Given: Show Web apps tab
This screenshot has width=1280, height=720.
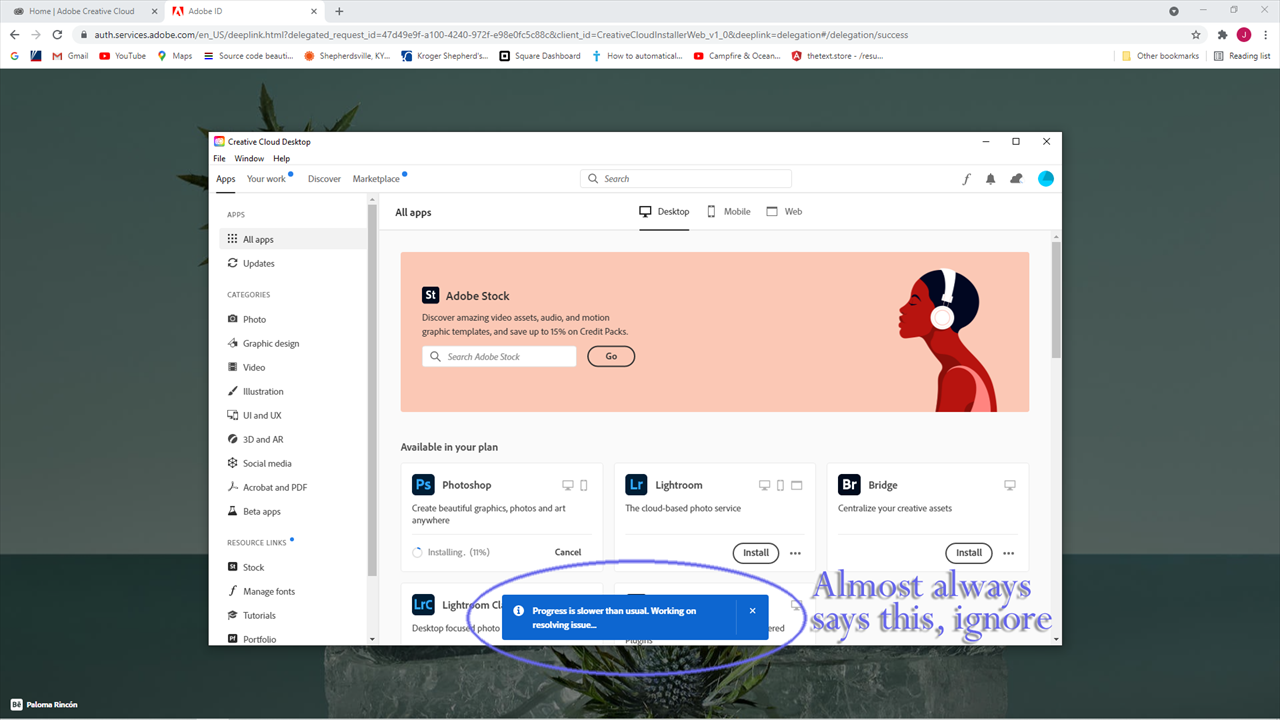Looking at the screenshot, I should [784, 212].
